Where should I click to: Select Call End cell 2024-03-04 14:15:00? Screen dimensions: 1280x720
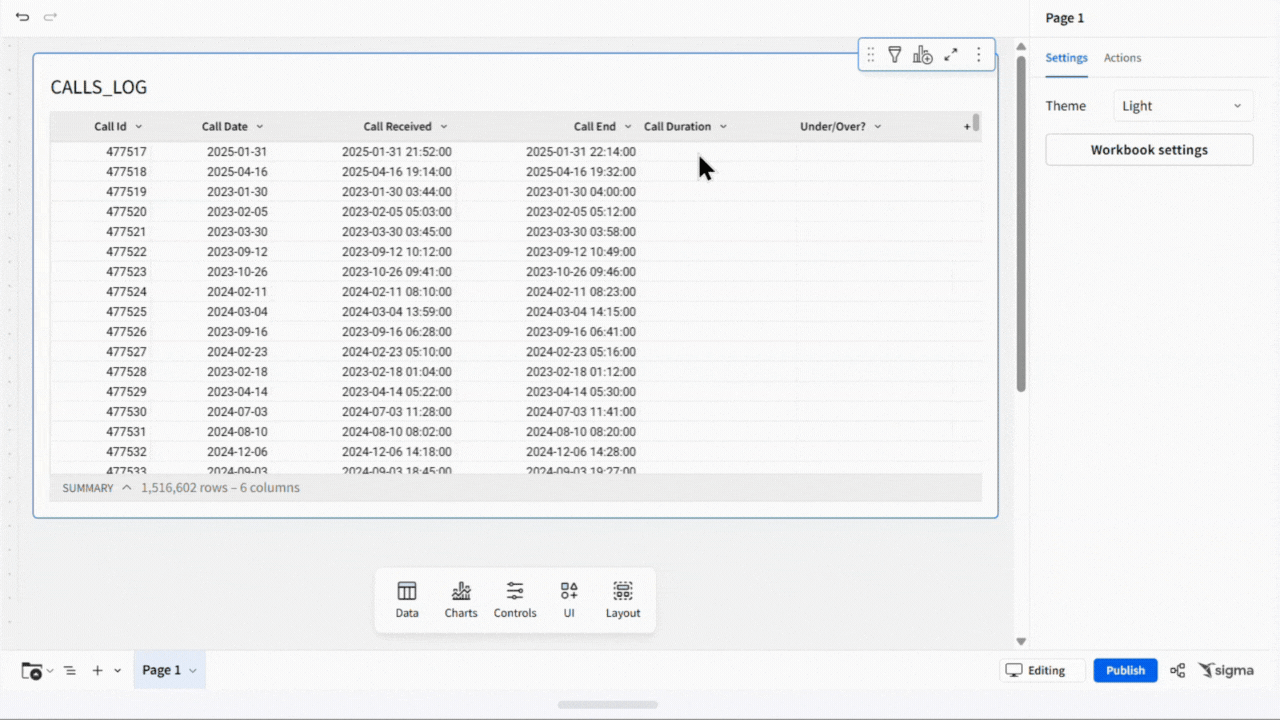[580, 312]
